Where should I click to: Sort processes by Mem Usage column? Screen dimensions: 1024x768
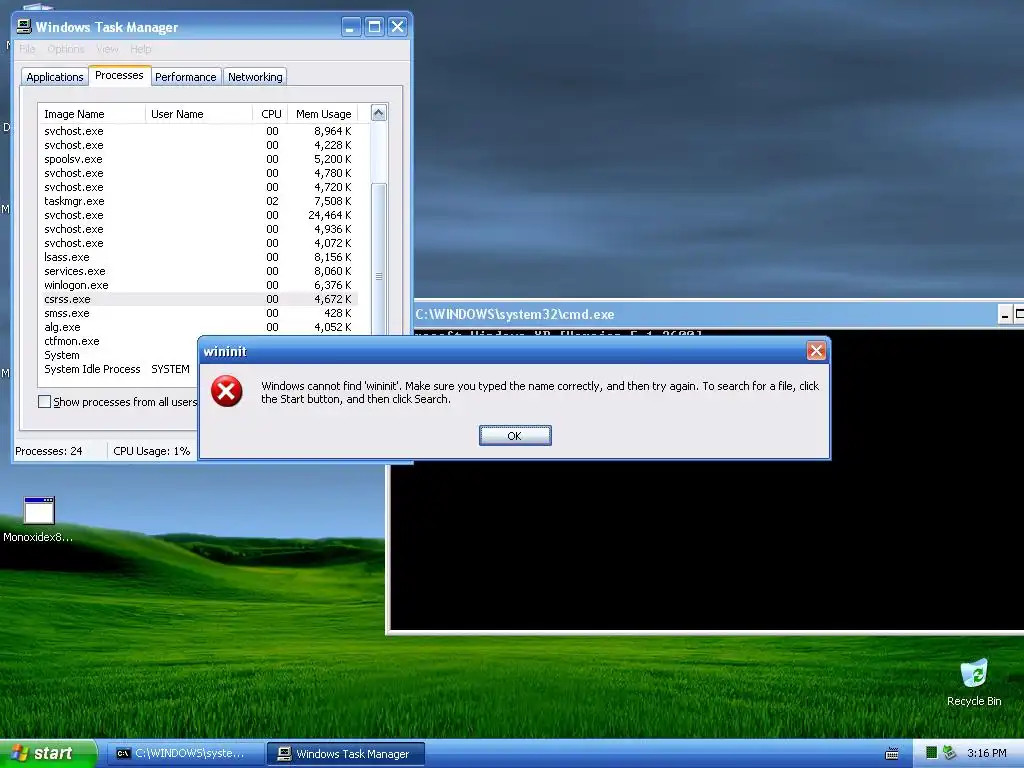(x=323, y=114)
